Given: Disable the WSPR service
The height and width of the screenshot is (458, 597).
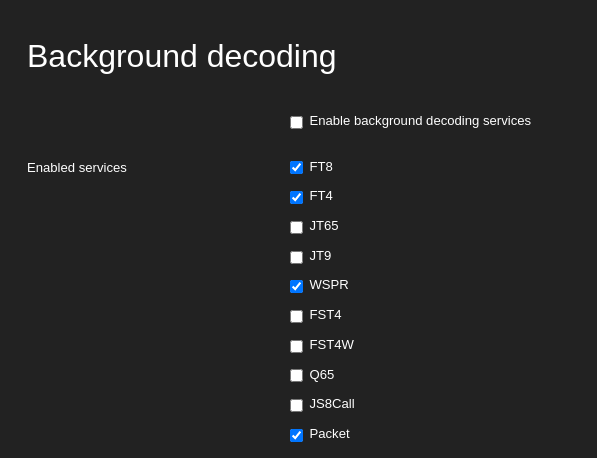Looking at the screenshot, I should 296,286.
